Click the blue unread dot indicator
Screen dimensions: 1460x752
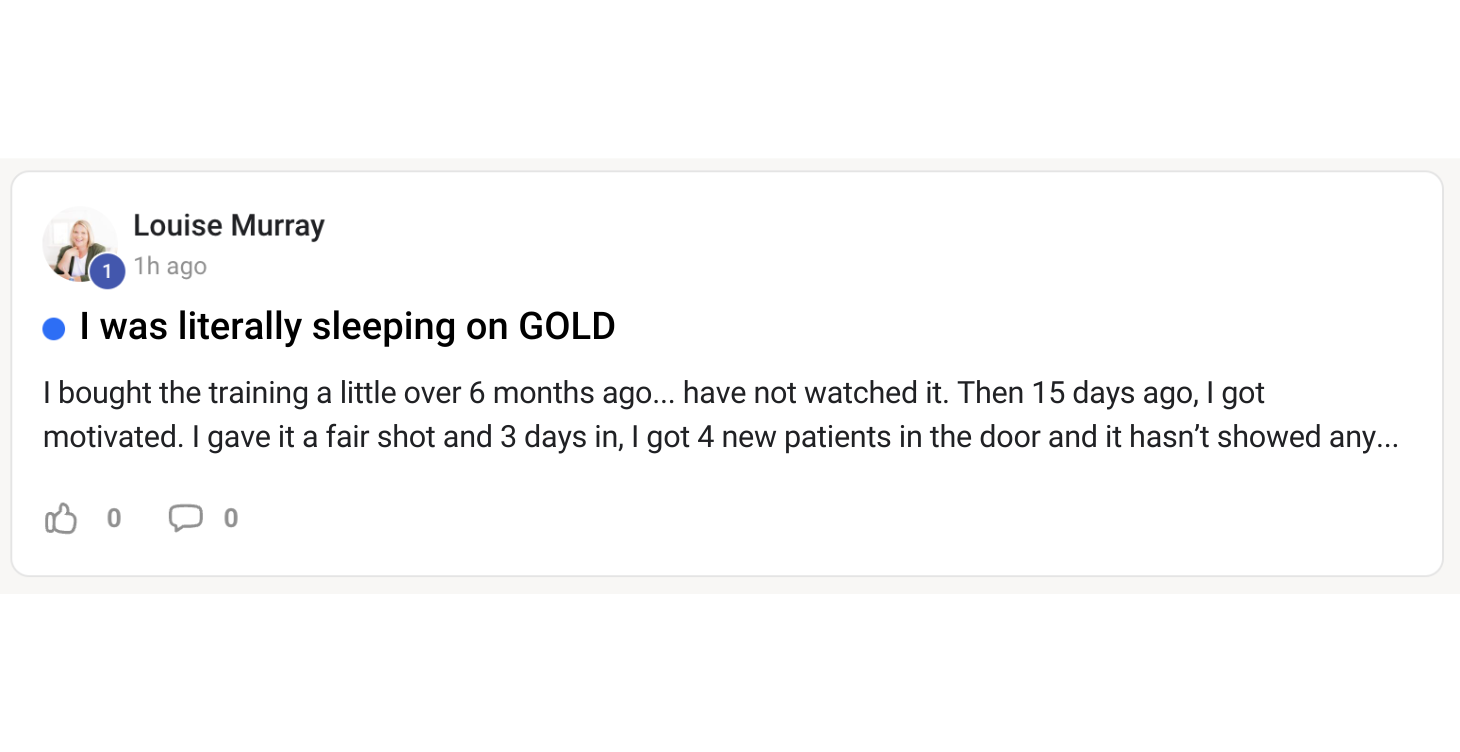point(54,329)
